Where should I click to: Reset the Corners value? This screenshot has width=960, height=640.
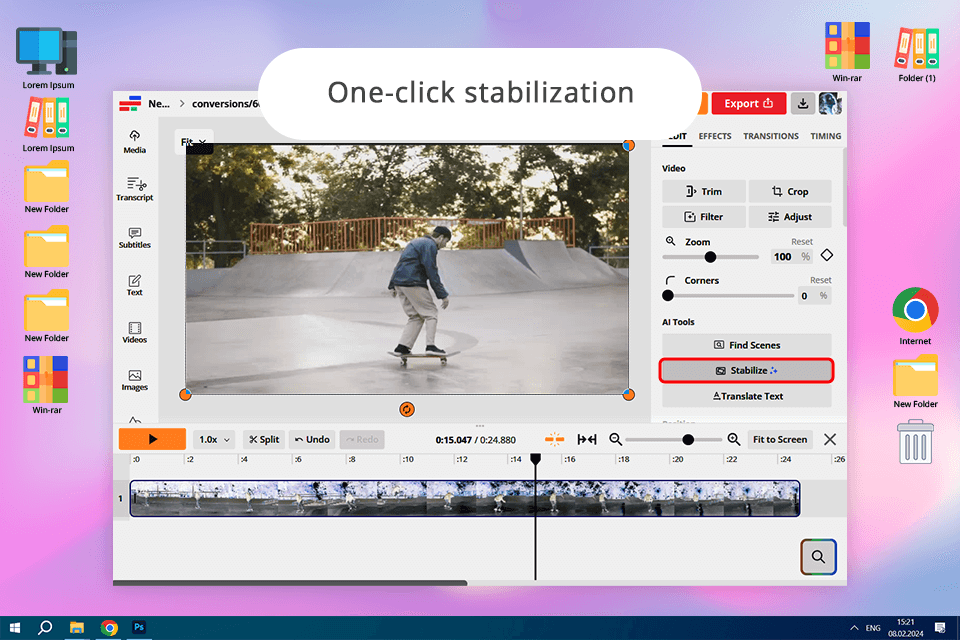point(820,280)
